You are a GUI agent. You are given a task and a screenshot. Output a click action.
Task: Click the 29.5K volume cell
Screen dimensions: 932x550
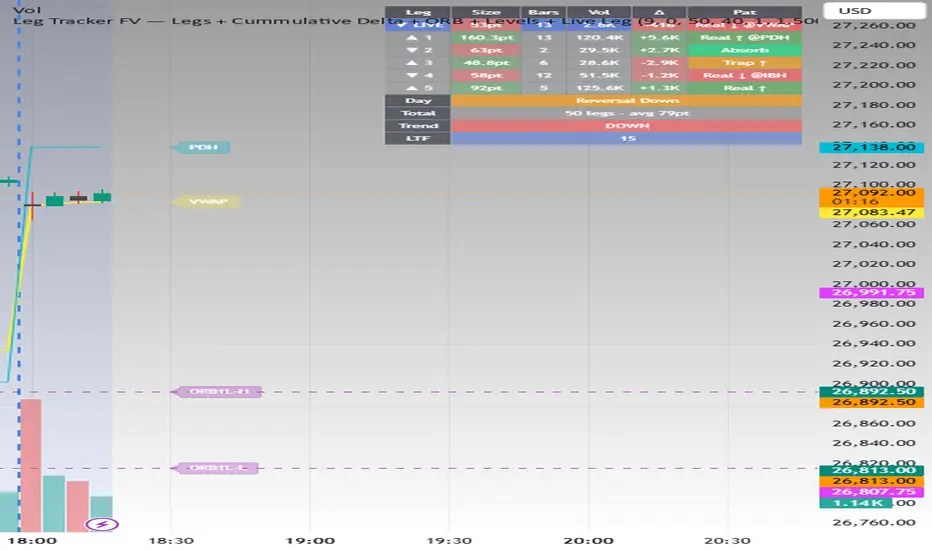click(599, 50)
